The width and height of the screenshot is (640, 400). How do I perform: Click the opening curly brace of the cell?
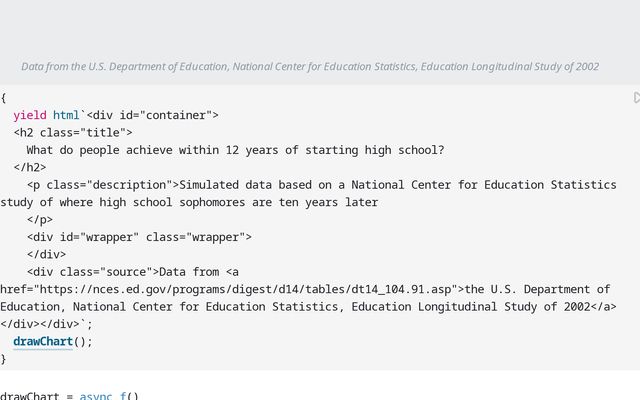click(3, 98)
